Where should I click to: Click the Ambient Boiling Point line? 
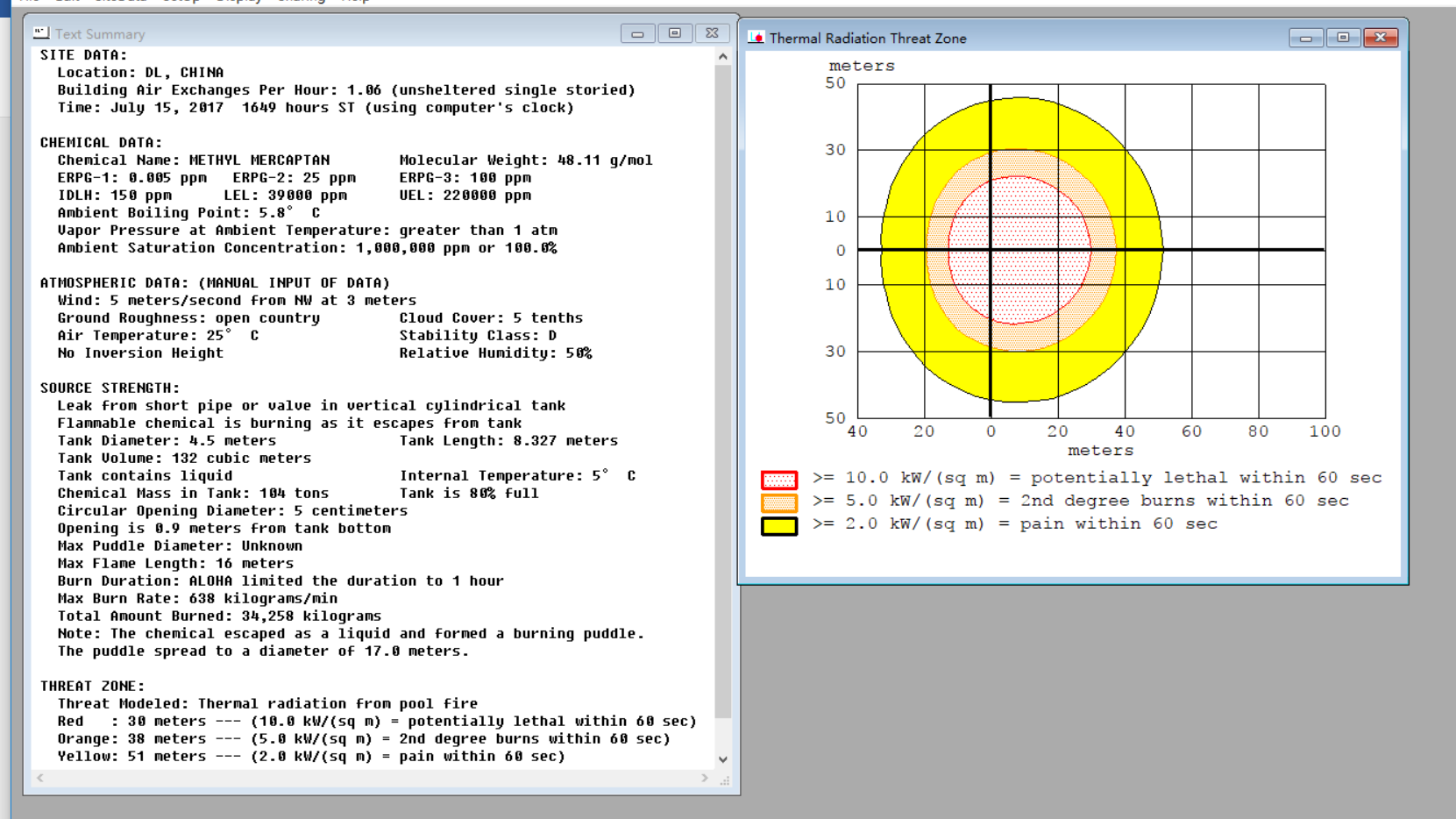click(188, 213)
